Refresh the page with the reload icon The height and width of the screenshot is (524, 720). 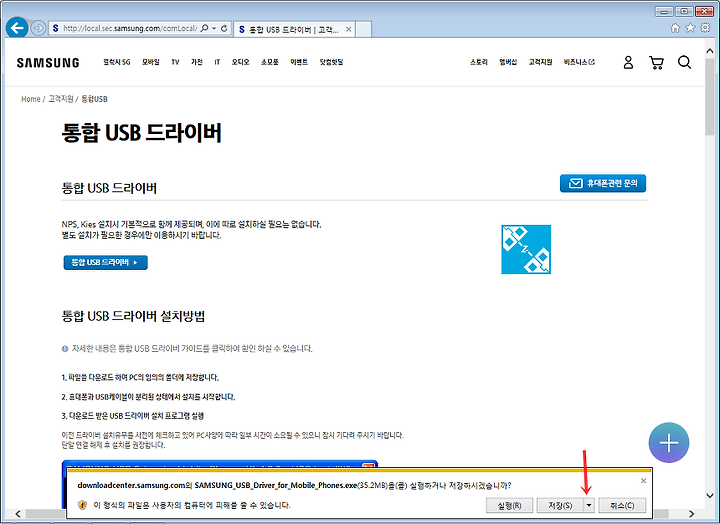click(224, 28)
